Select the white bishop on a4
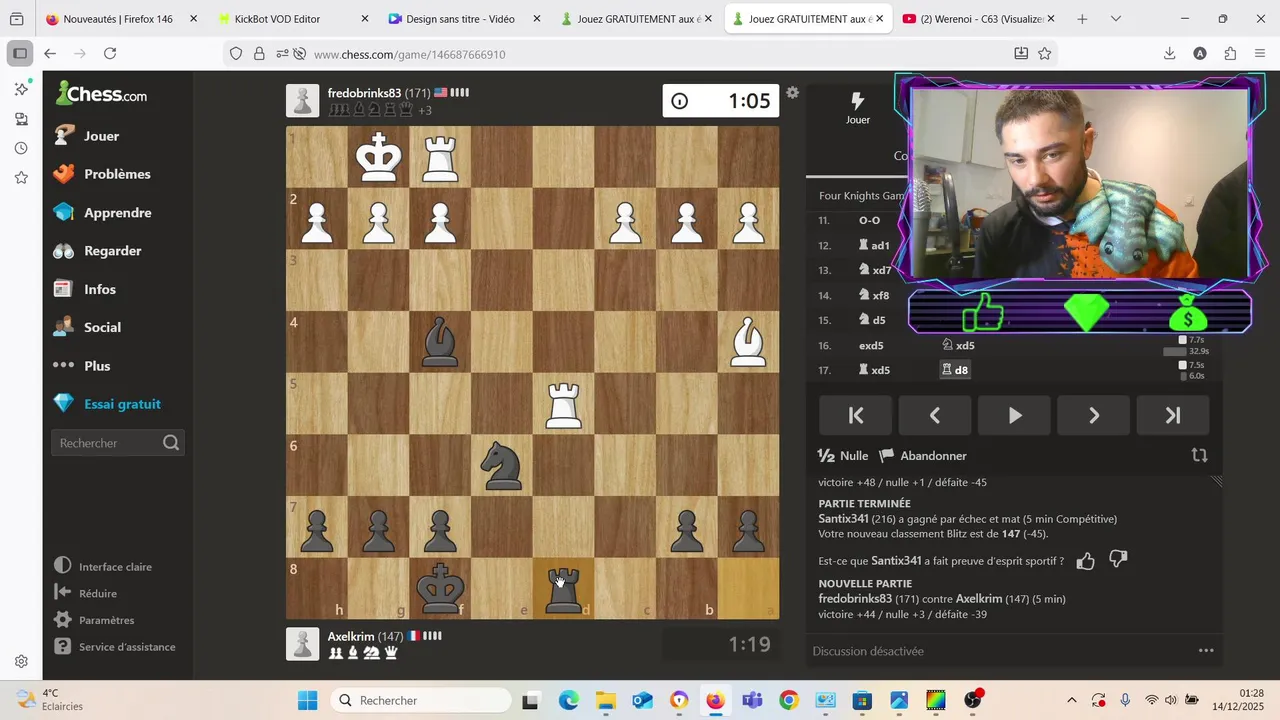 point(748,342)
